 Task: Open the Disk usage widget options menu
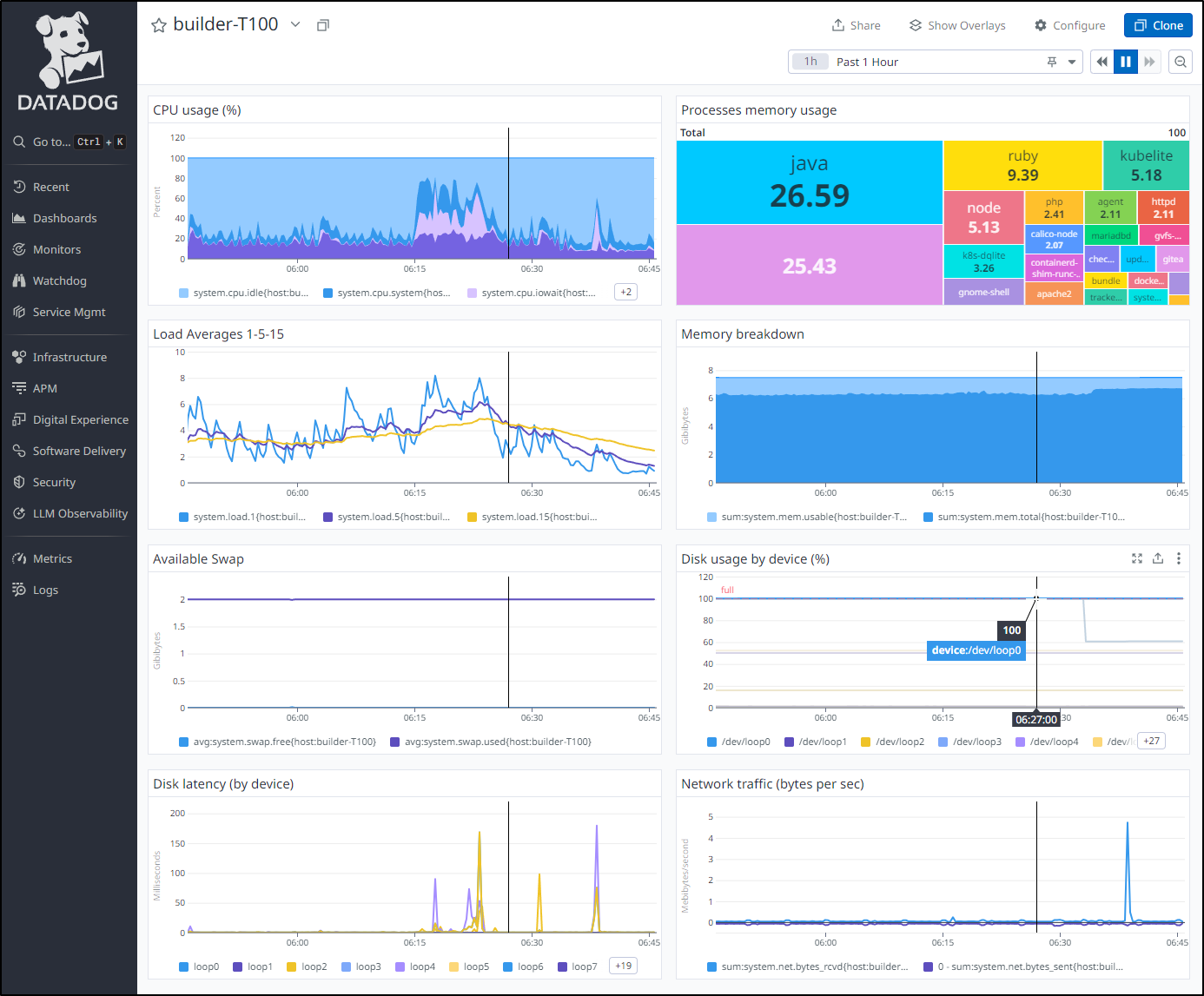pyautogui.click(x=1179, y=558)
